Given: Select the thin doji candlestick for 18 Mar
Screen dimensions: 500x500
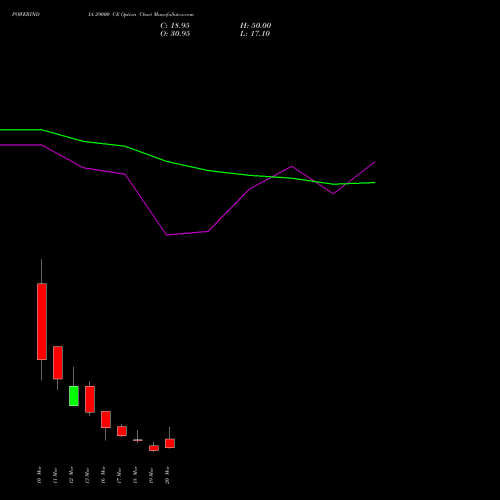Looking at the screenshot, I should pyautogui.click(x=138, y=440).
